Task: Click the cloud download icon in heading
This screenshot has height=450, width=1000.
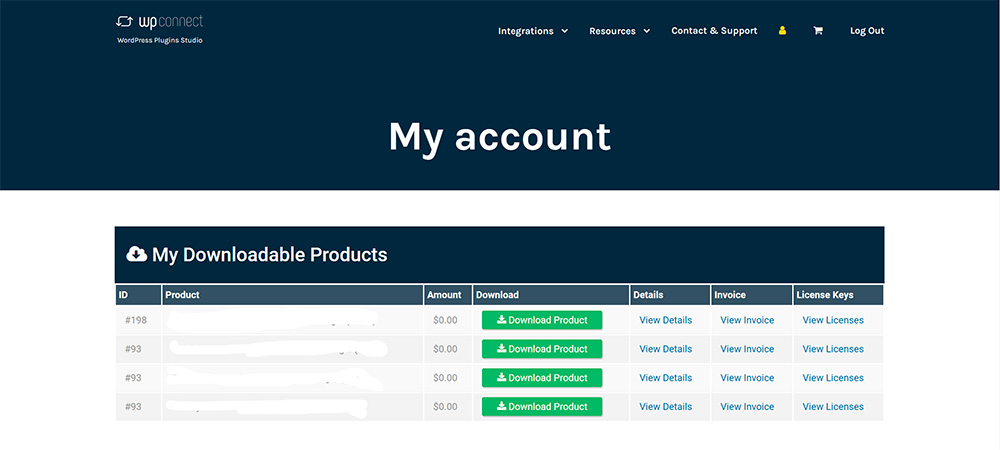Action: pyautogui.click(x=136, y=254)
